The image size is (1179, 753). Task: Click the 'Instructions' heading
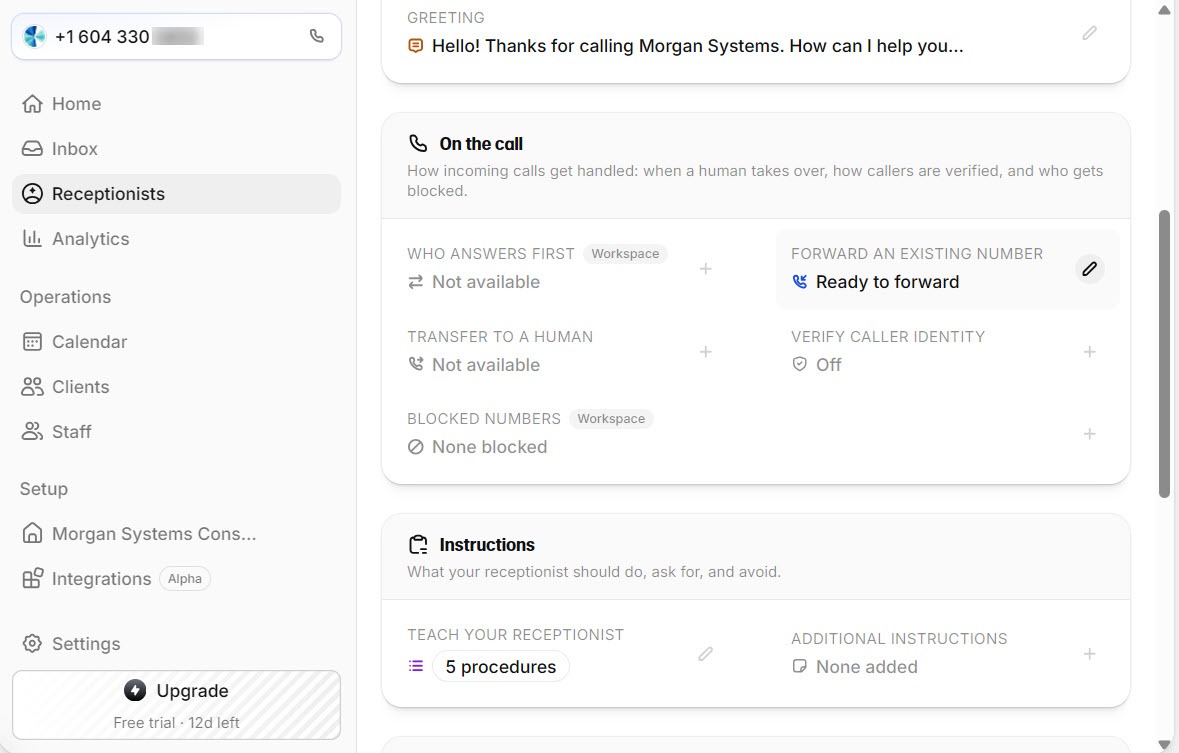pyautogui.click(x=487, y=545)
